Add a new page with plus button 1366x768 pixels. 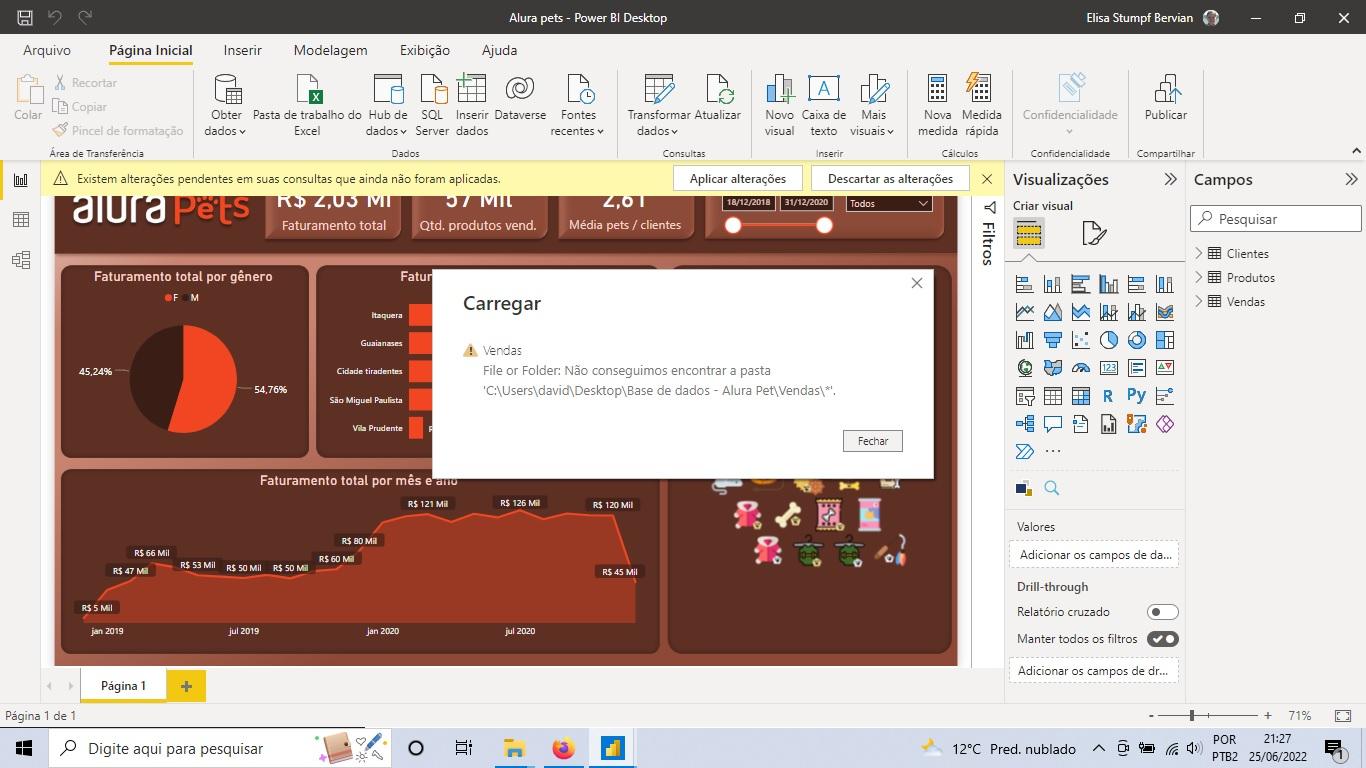tap(186, 686)
